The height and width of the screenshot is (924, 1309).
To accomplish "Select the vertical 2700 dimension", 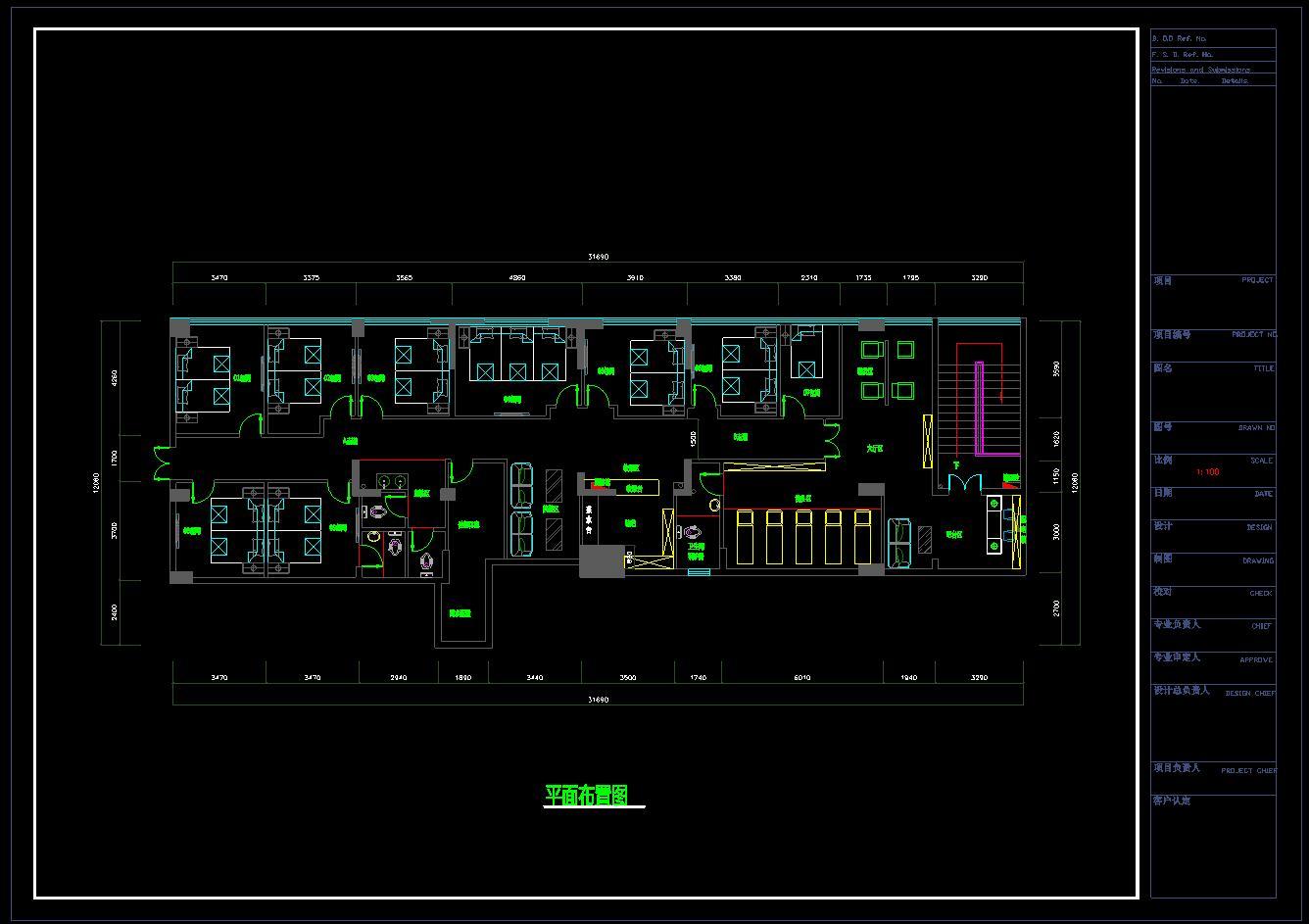I will coord(1056,608).
